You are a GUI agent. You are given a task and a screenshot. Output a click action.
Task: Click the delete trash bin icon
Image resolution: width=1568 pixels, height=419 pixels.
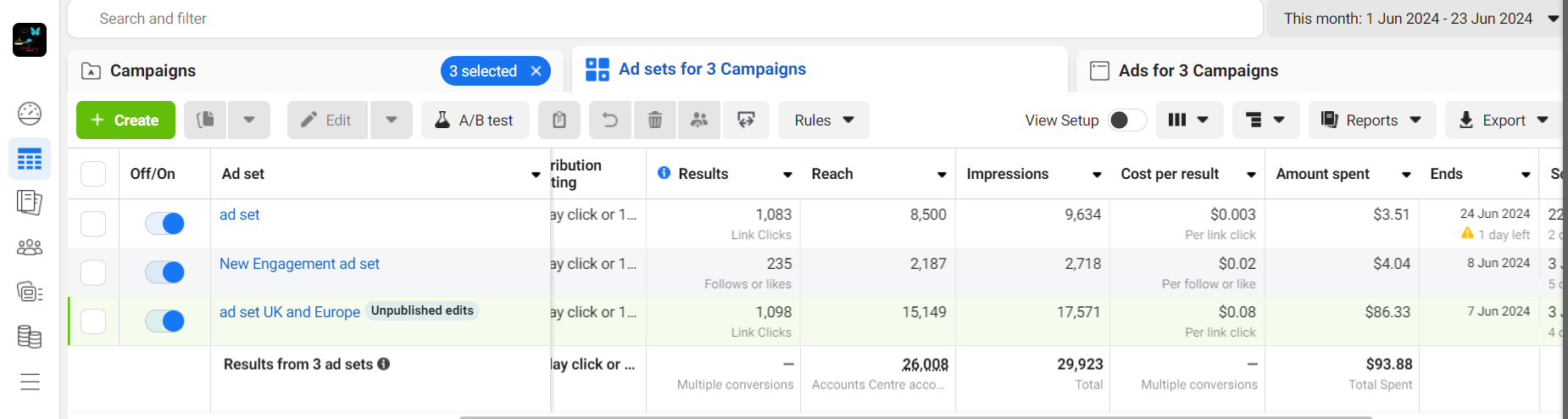[655, 120]
